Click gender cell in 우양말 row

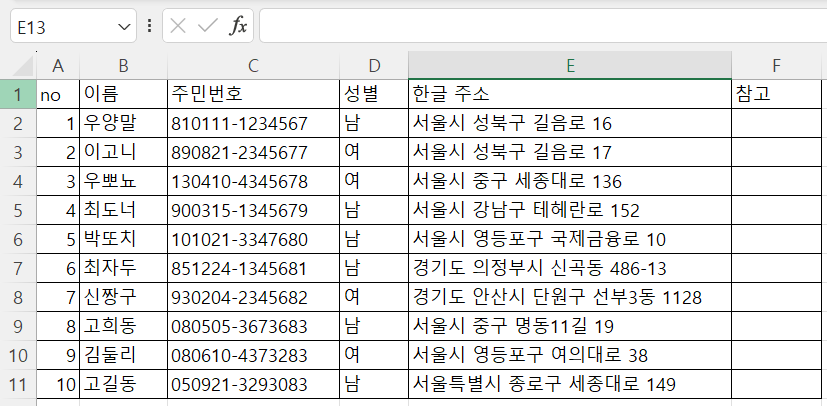pos(374,123)
